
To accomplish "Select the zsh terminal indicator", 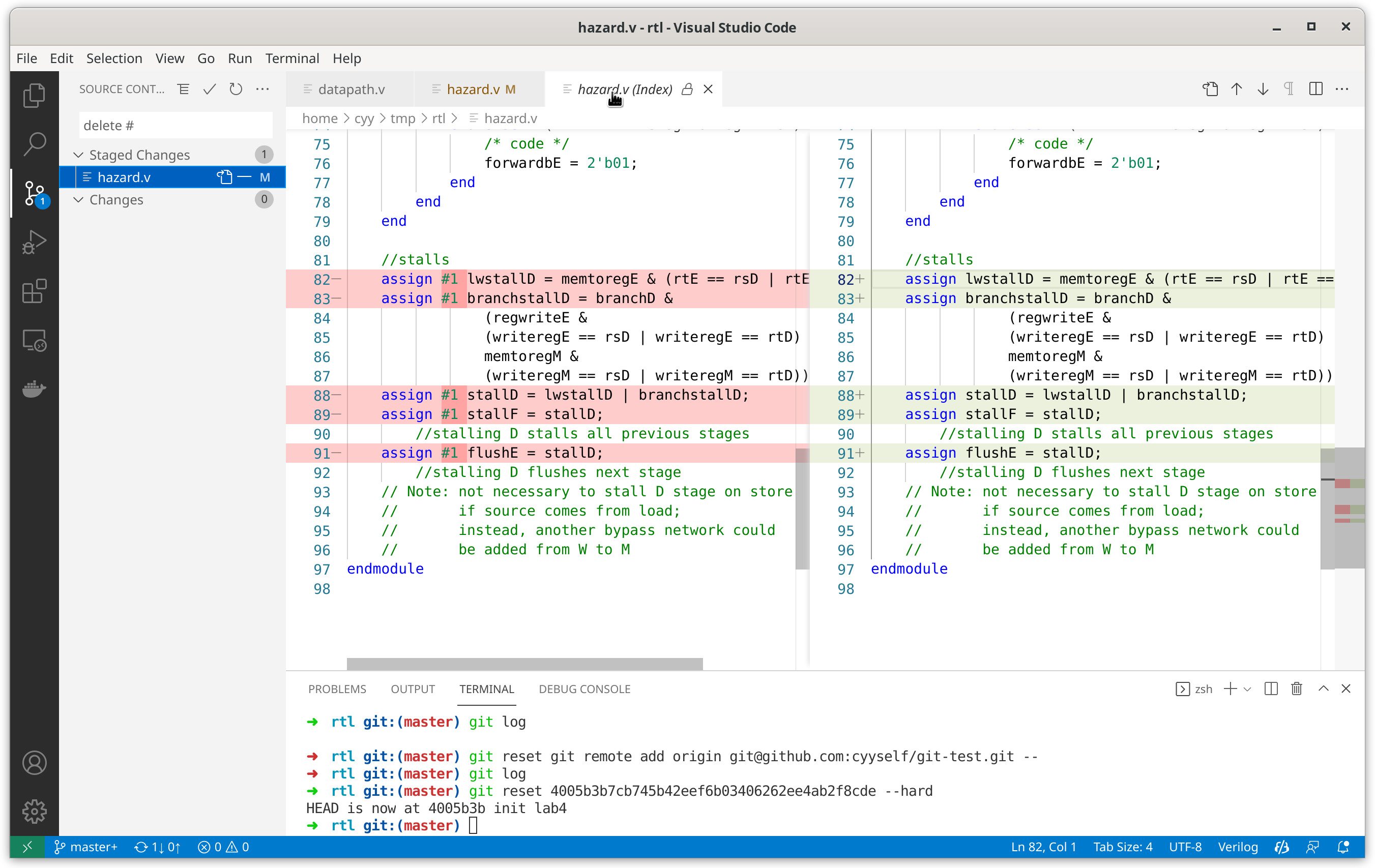I will [x=1194, y=689].
